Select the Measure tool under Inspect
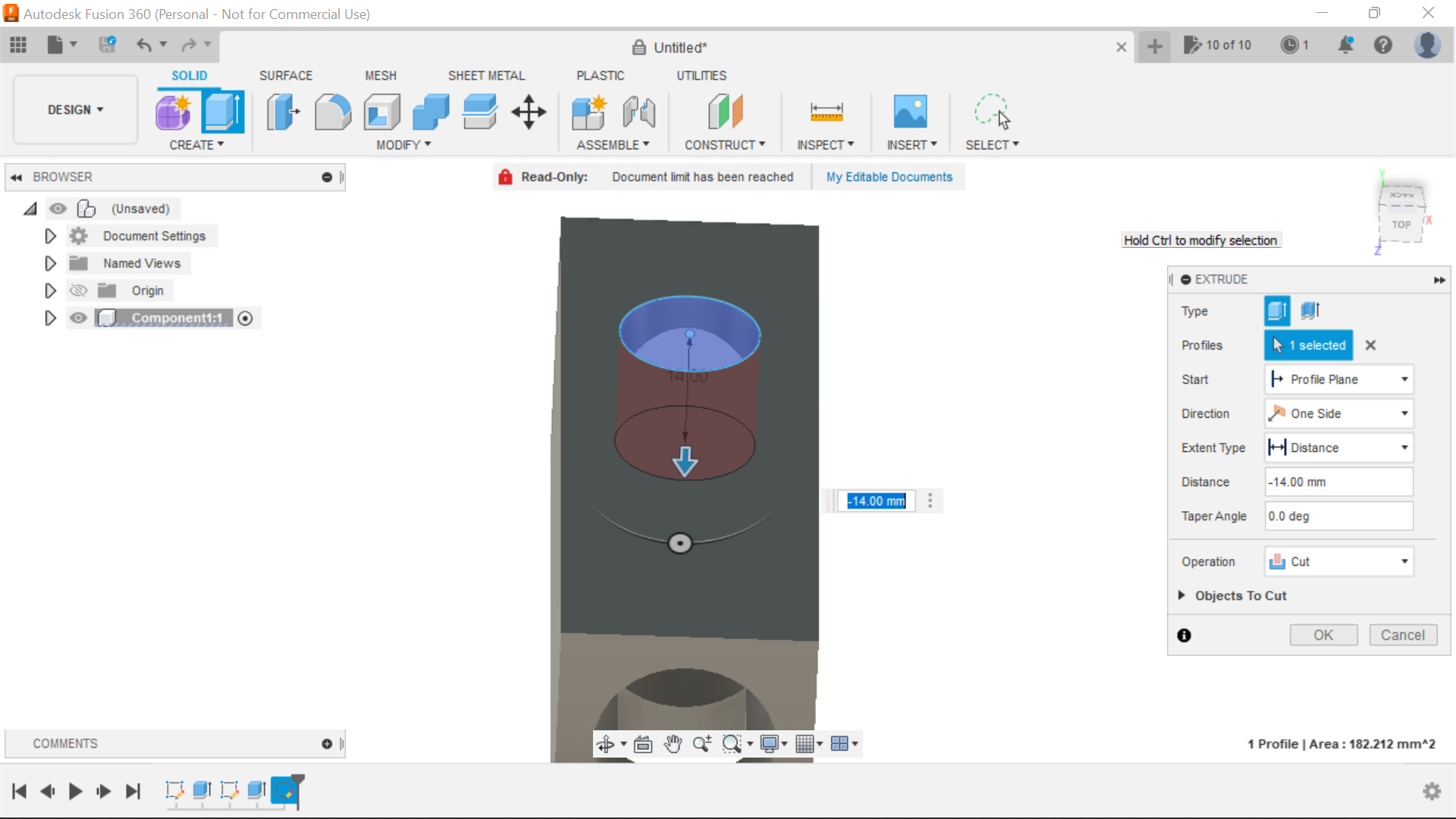 [826, 111]
